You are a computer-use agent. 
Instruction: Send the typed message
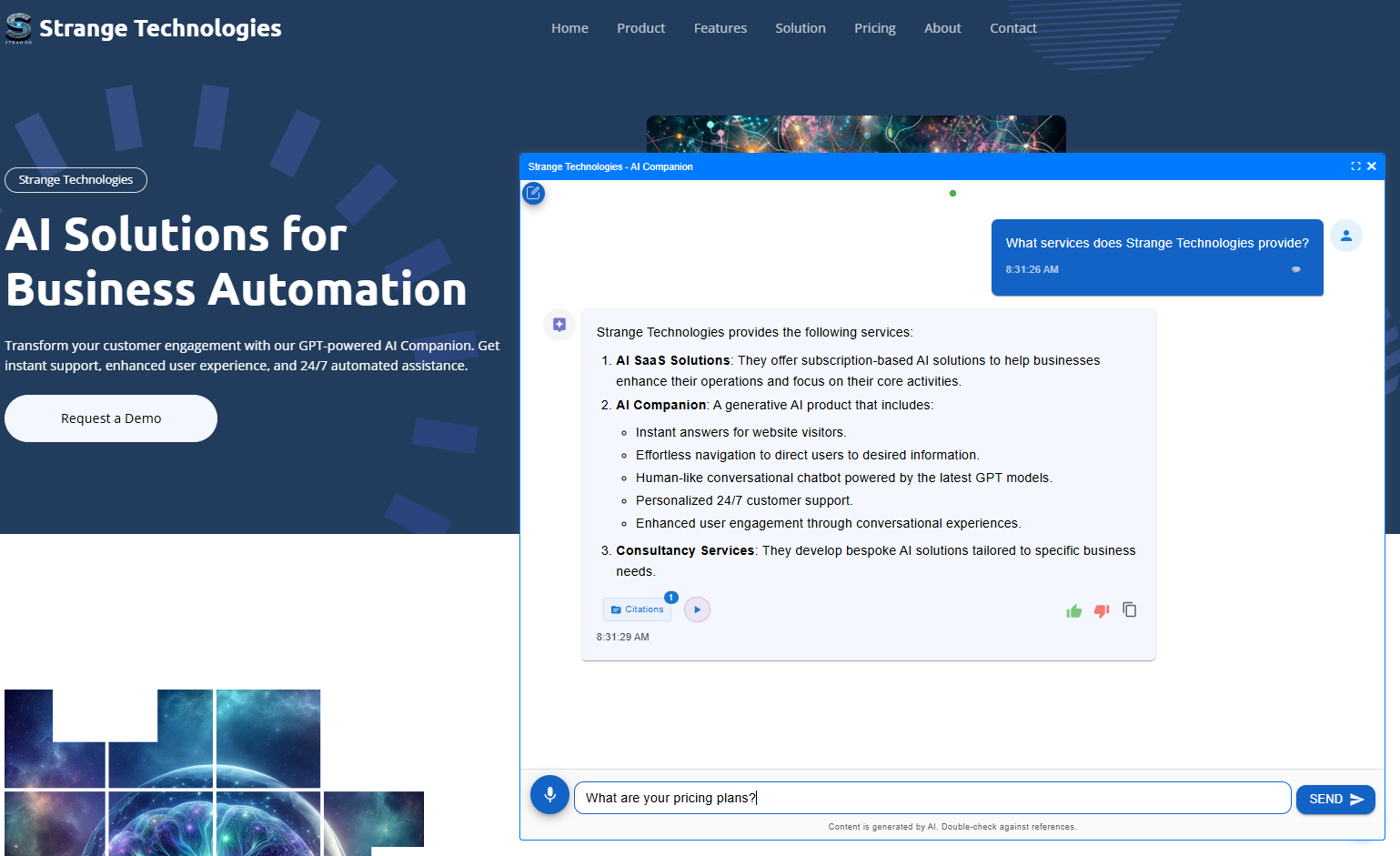click(1335, 799)
